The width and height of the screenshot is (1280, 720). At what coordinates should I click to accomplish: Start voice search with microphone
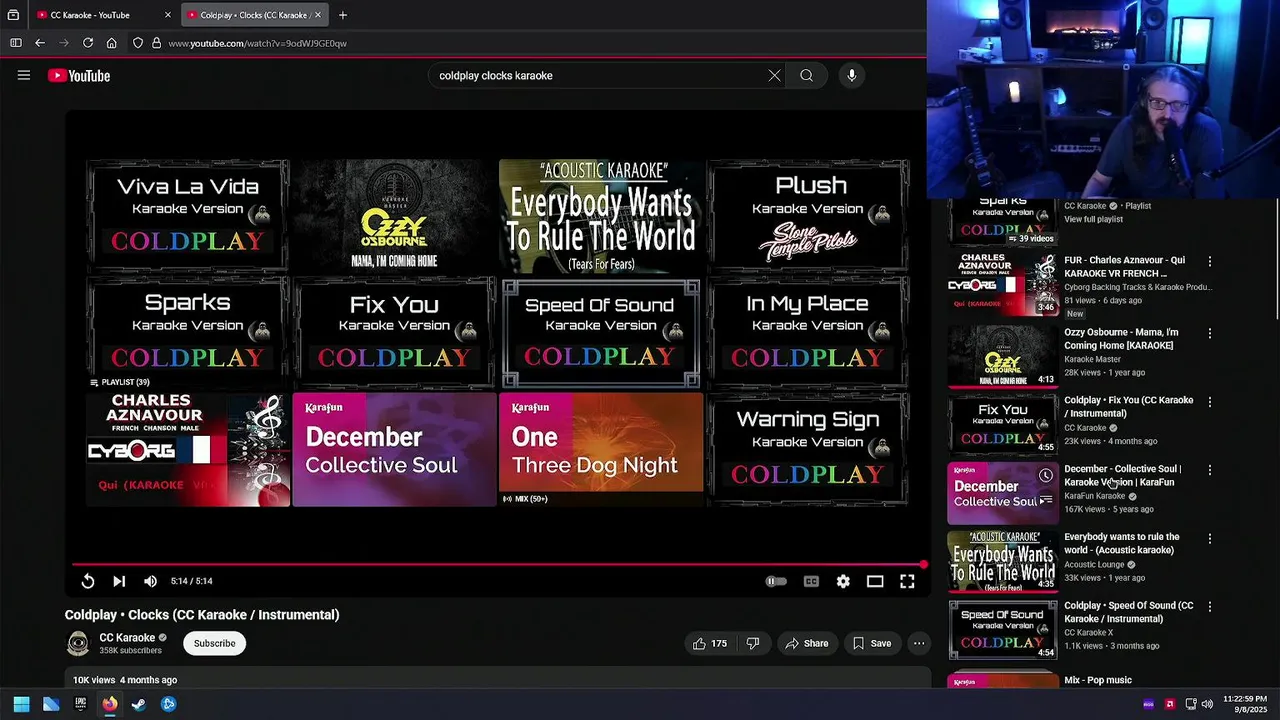(852, 75)
